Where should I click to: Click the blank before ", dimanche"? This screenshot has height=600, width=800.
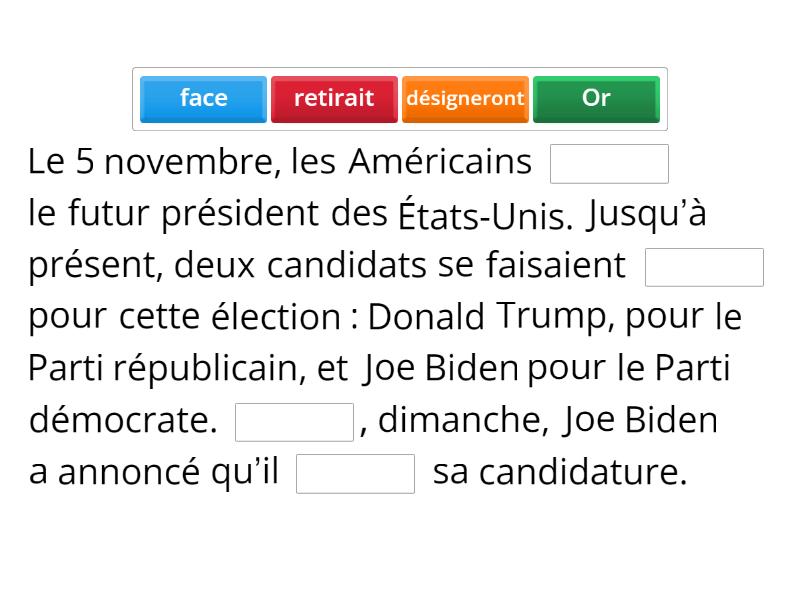(294, 422)
